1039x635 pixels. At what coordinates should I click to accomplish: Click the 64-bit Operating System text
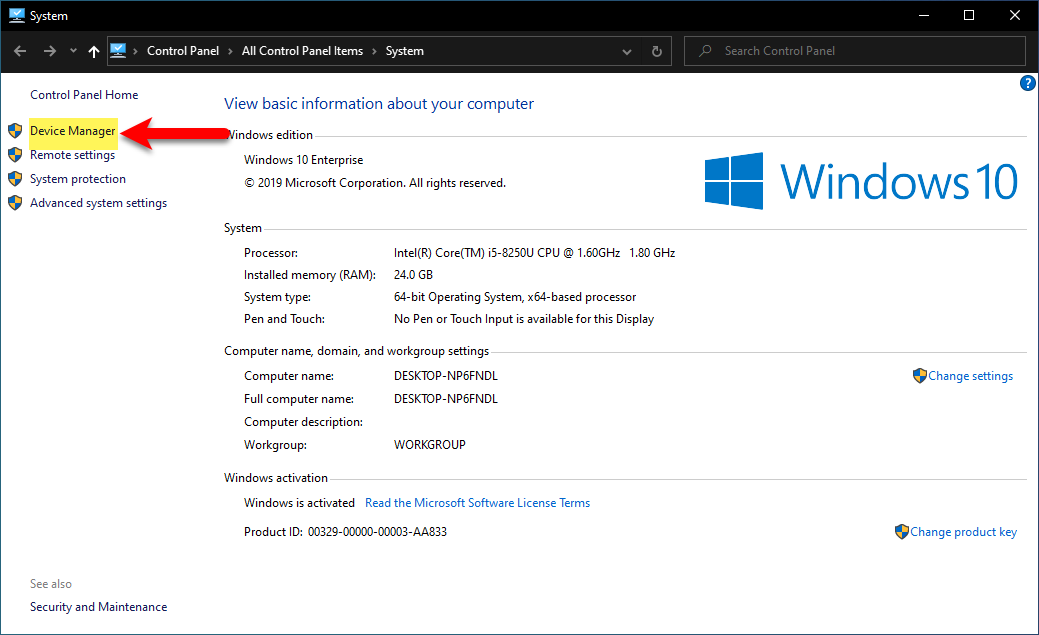click(x=515, y=297)
